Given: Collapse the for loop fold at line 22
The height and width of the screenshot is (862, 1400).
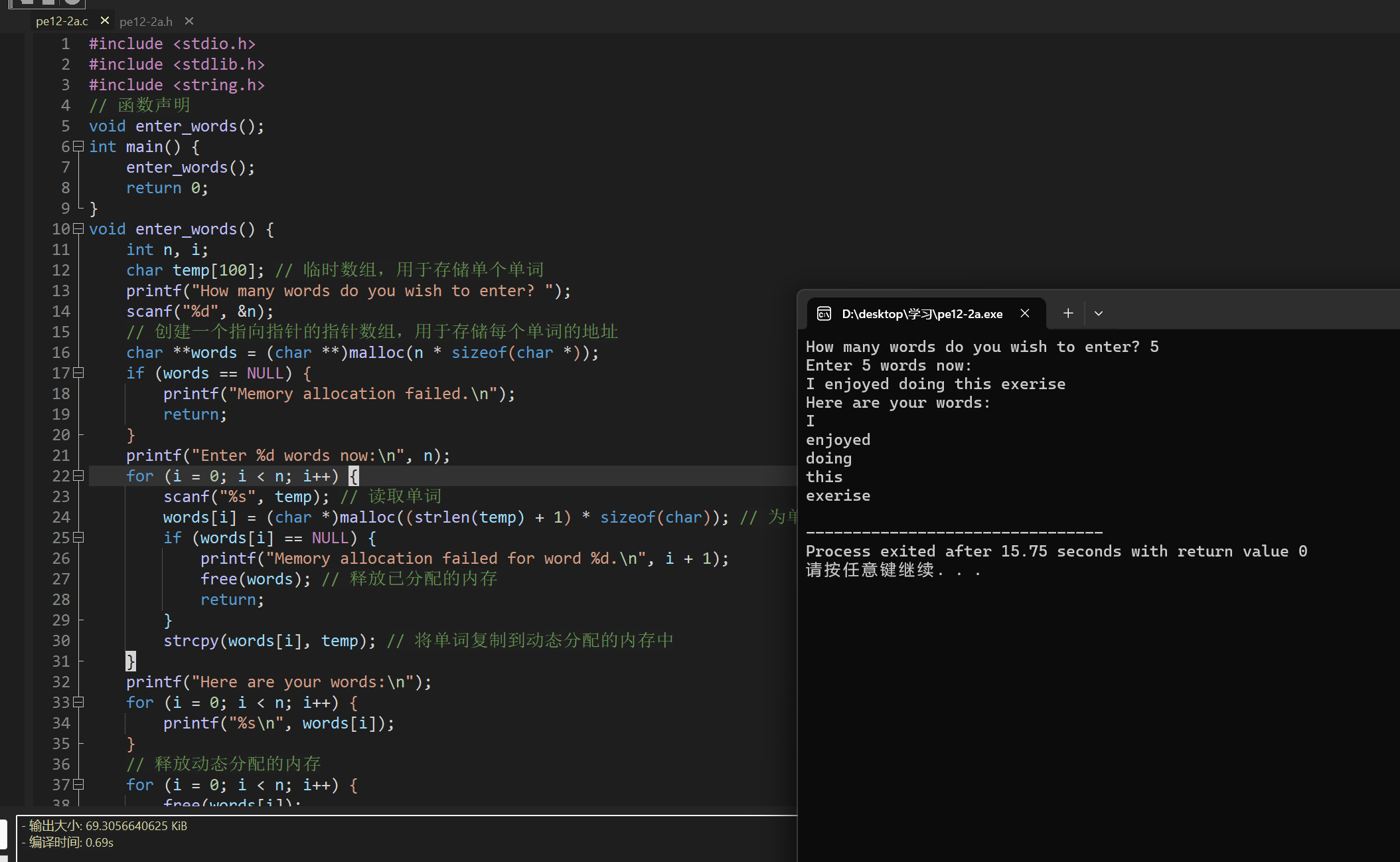Looking at the screenshot, I should [x=78, y=475].
